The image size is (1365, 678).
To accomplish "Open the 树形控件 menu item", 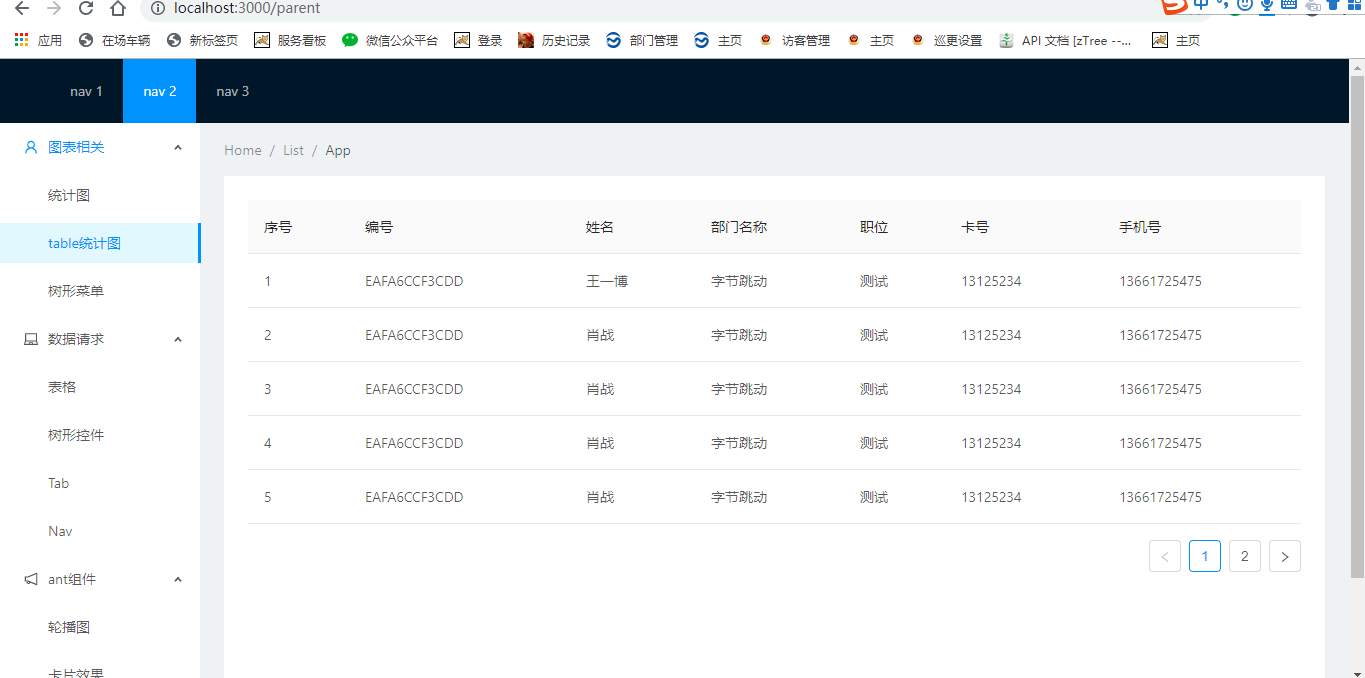I will click(100, 435).
